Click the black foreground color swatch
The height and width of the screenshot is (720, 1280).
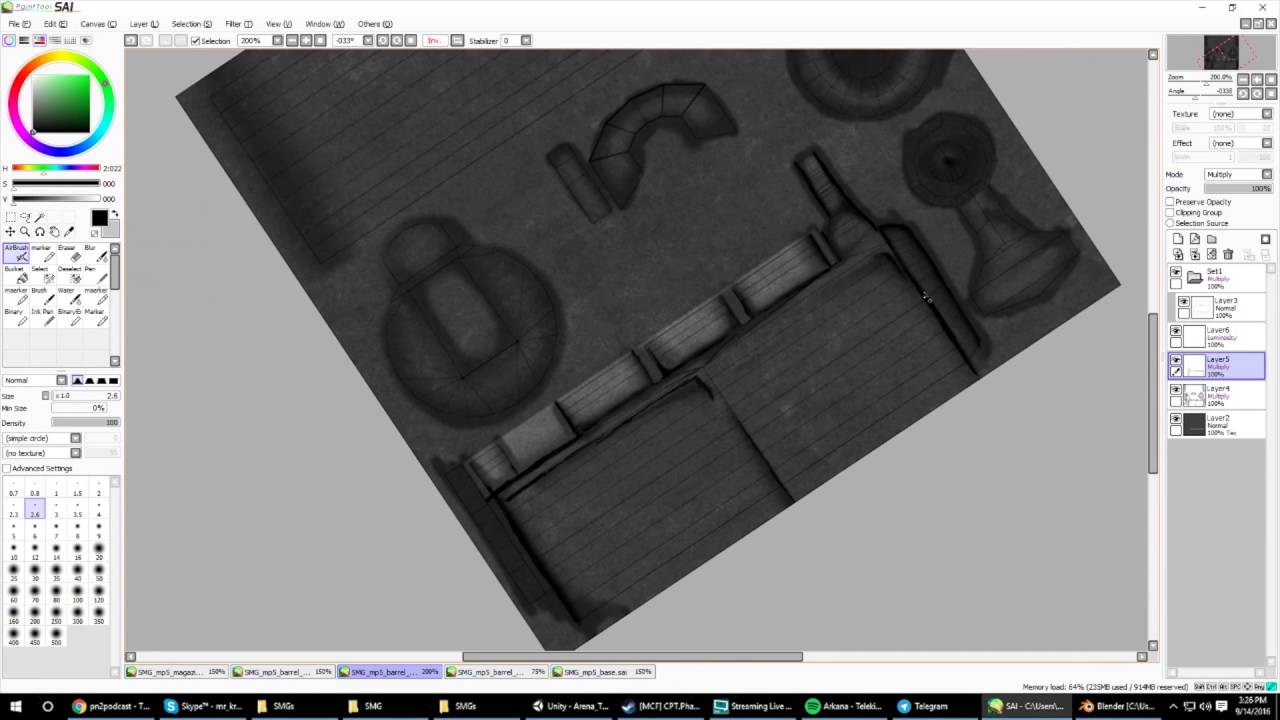[99, 218]
